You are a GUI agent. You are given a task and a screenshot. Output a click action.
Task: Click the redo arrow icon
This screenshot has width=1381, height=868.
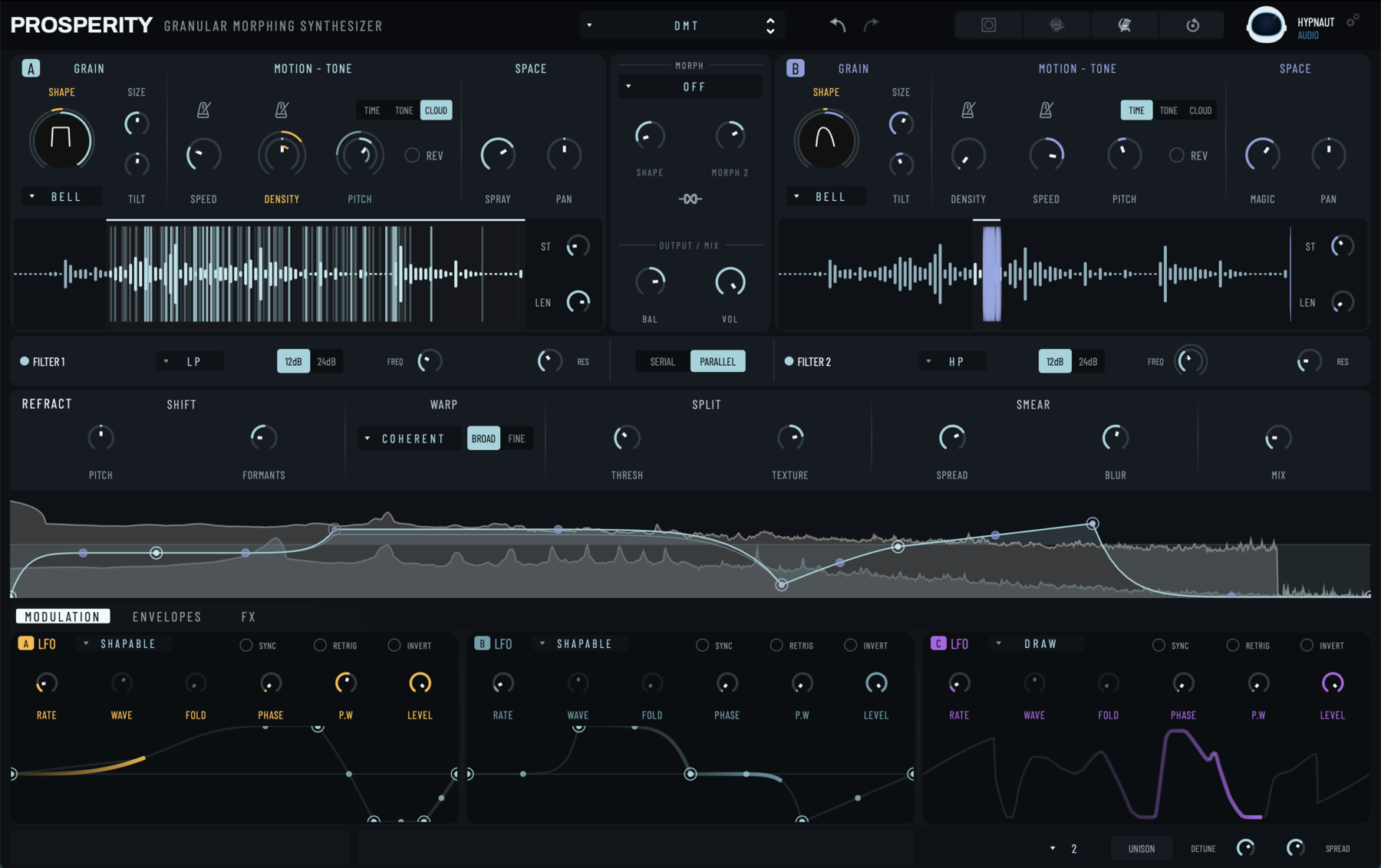coord(872,25)
